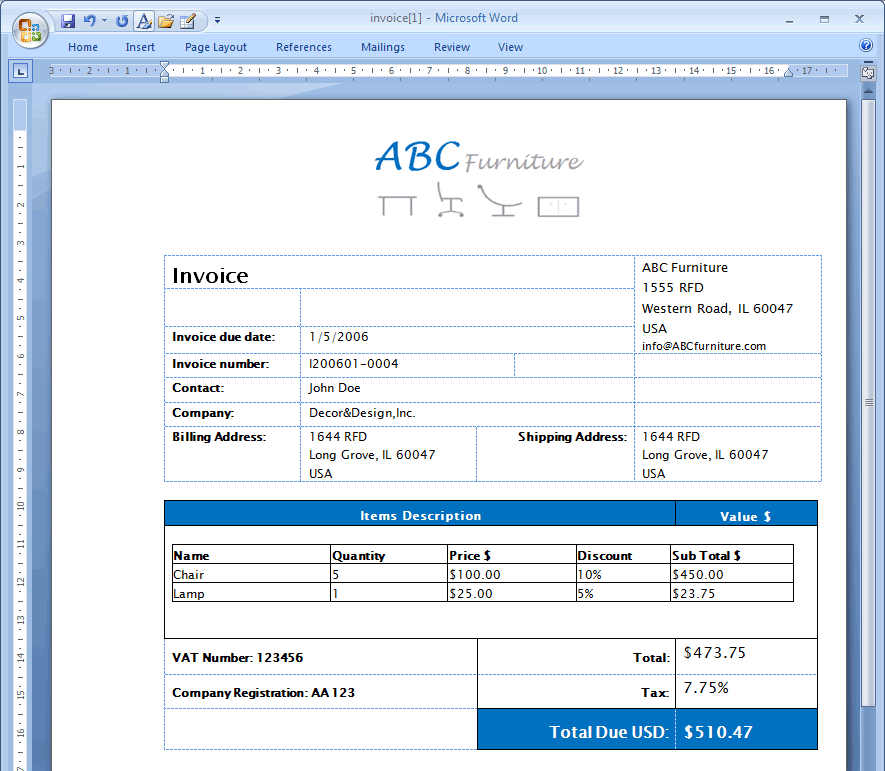This screenshot has height=771, width=885.
Task: Click the right indent marker on ruler
Action: tap(788, 72)
